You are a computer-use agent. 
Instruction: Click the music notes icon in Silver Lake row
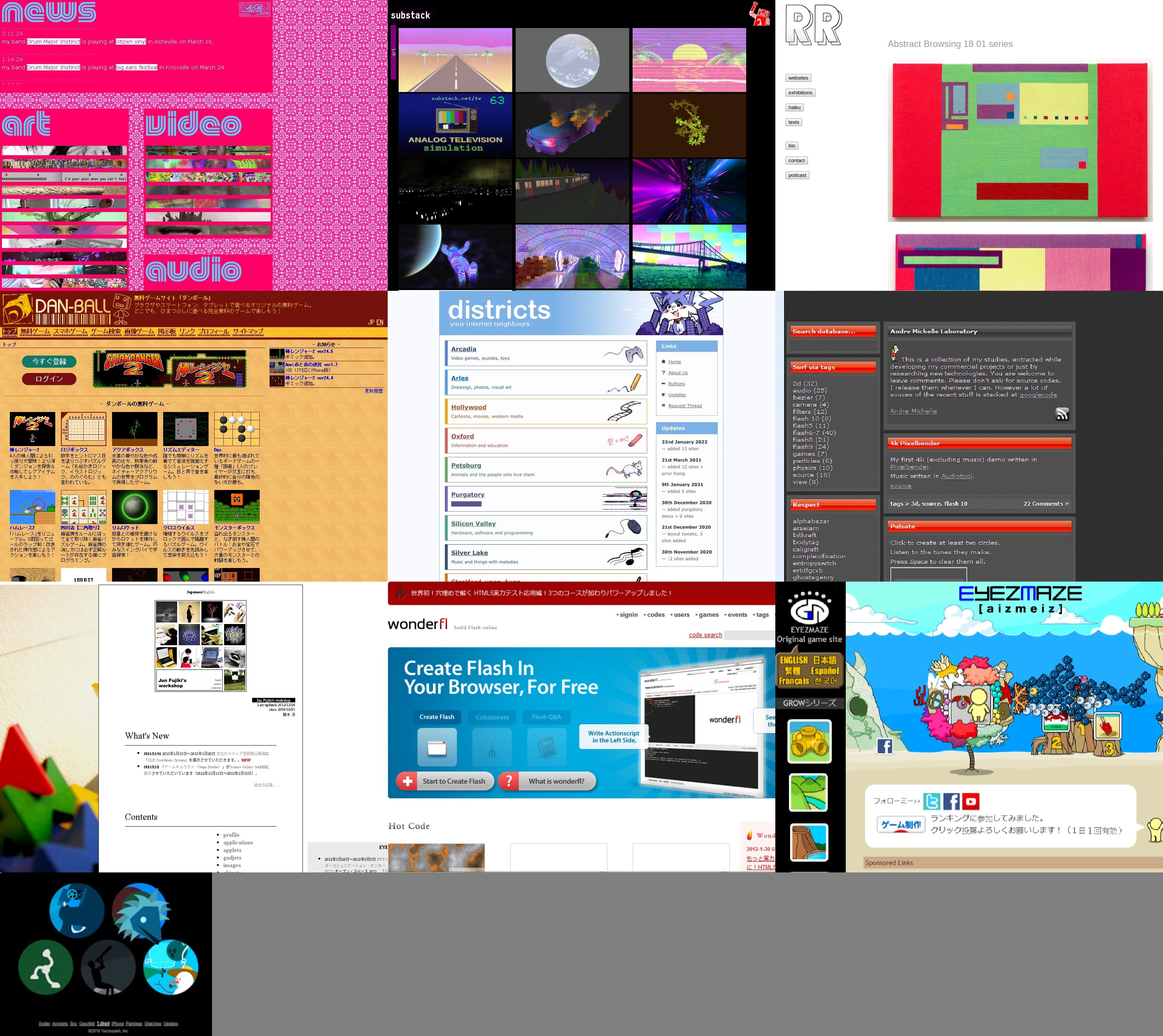coord(627,556)
